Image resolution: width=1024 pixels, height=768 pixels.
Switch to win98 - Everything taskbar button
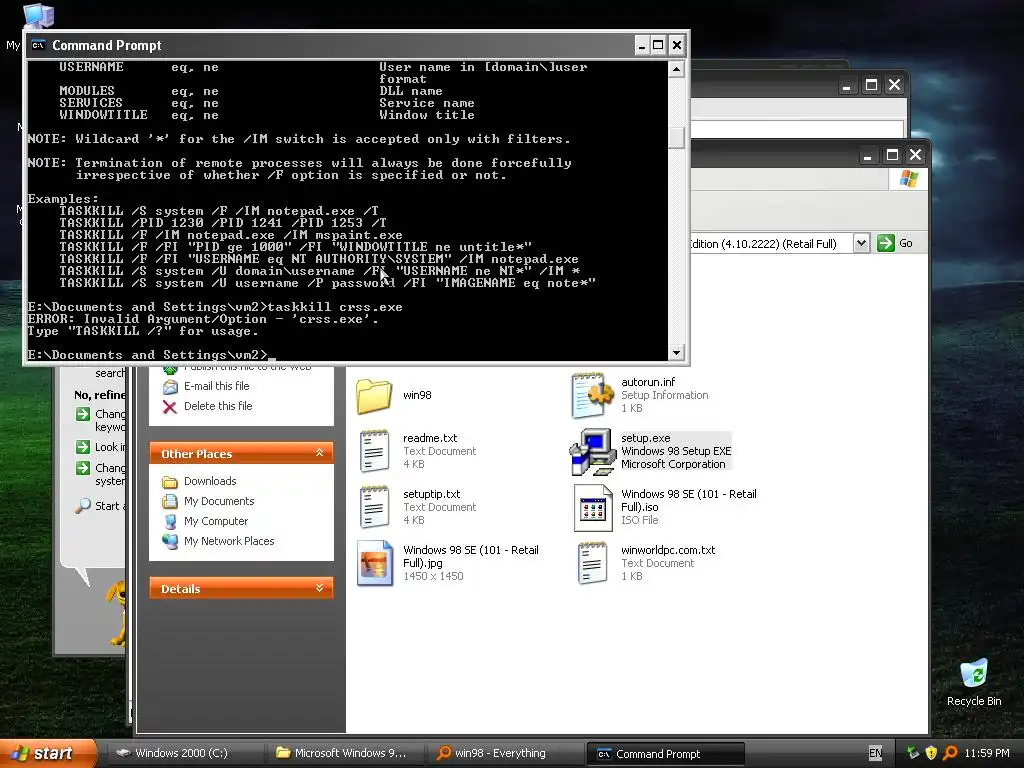(506, 753)
